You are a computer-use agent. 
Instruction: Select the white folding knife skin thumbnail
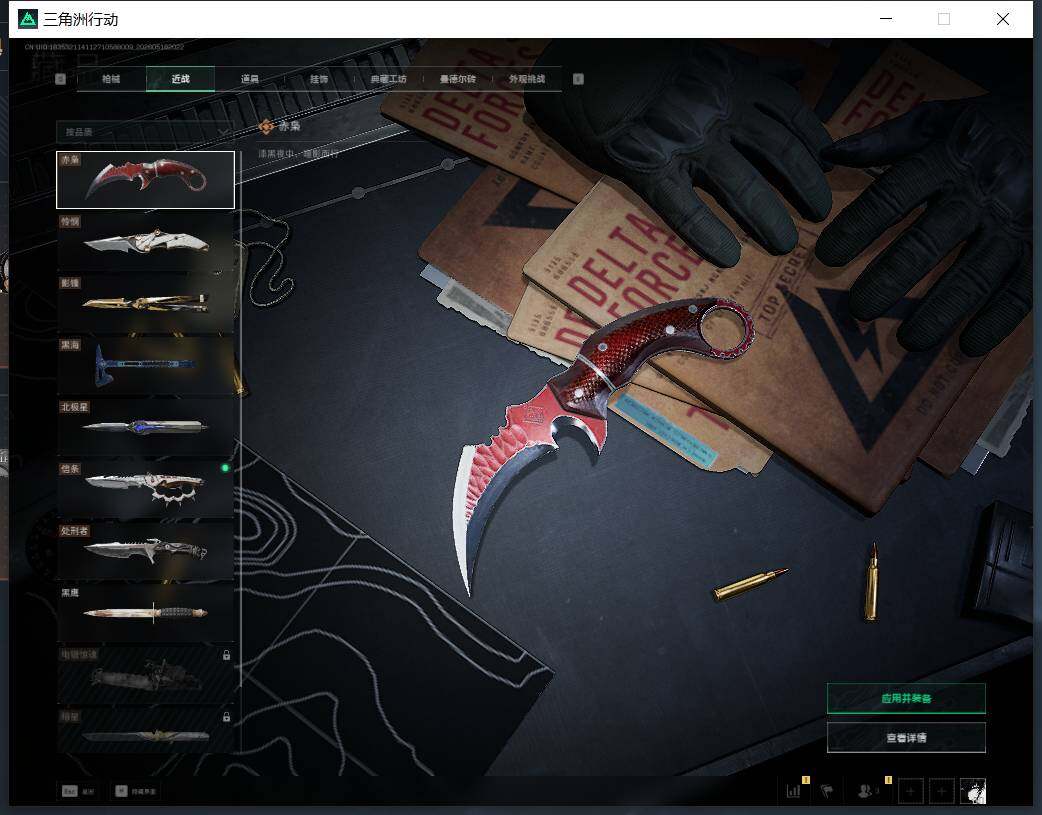pos(146,242)
